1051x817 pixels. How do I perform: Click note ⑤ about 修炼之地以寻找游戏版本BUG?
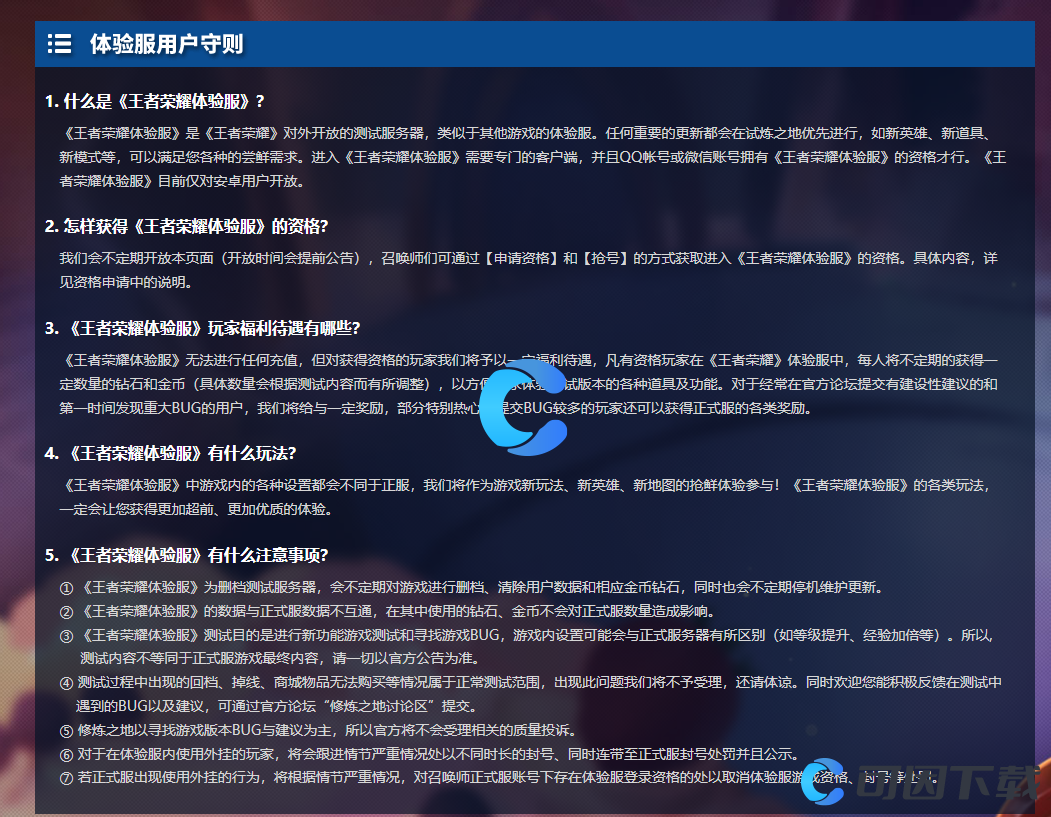tap(318, 731)
